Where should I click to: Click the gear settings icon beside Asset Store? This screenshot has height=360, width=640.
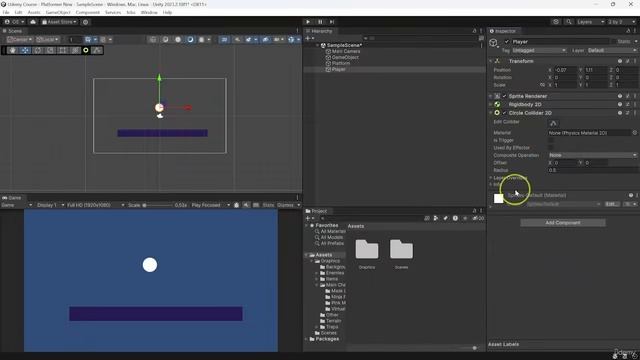pos(85,22)
